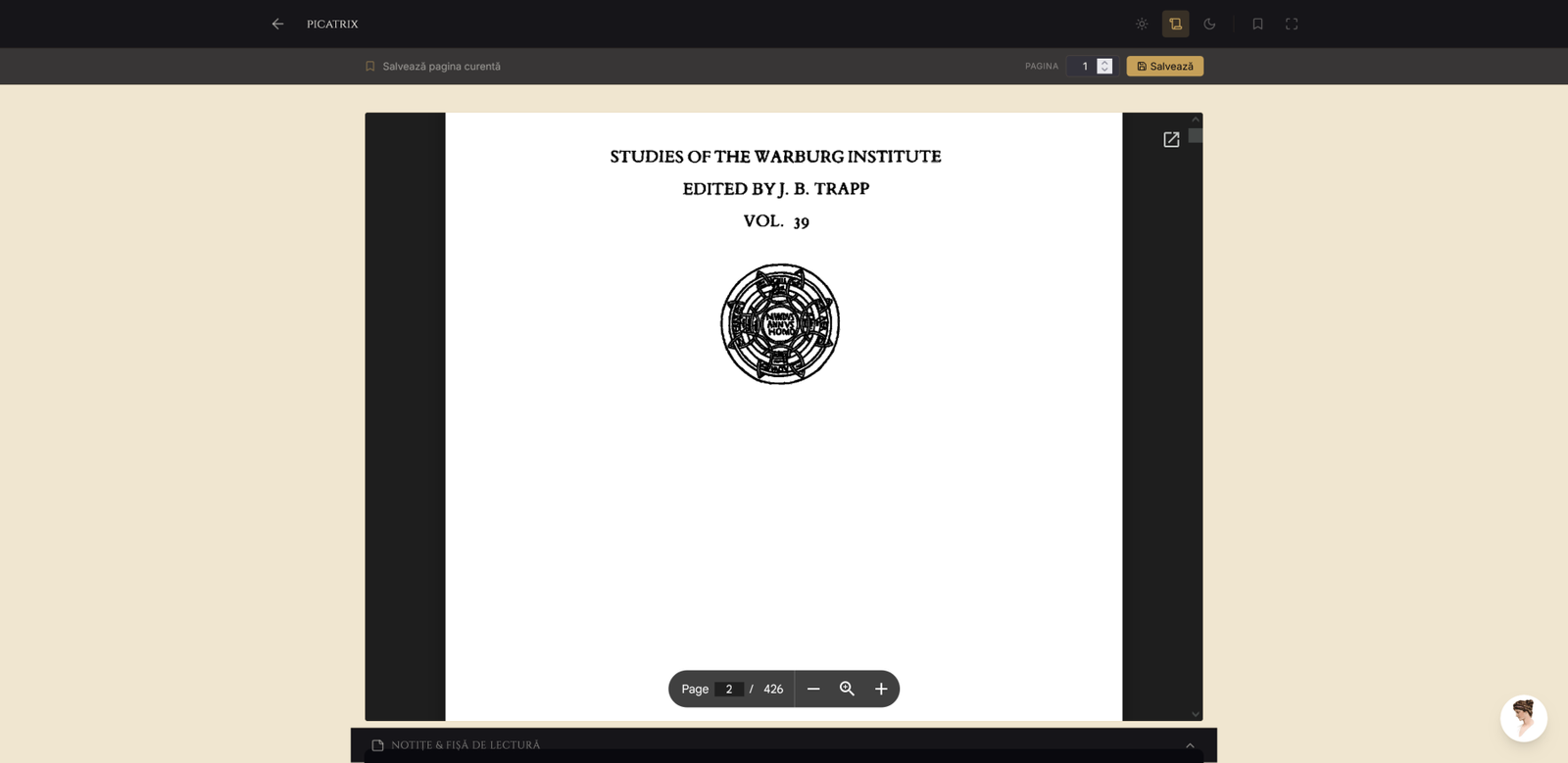Click the 'EDITED BY J. B. TRAPP' line
1568x763 pixels.
[776, 189]
